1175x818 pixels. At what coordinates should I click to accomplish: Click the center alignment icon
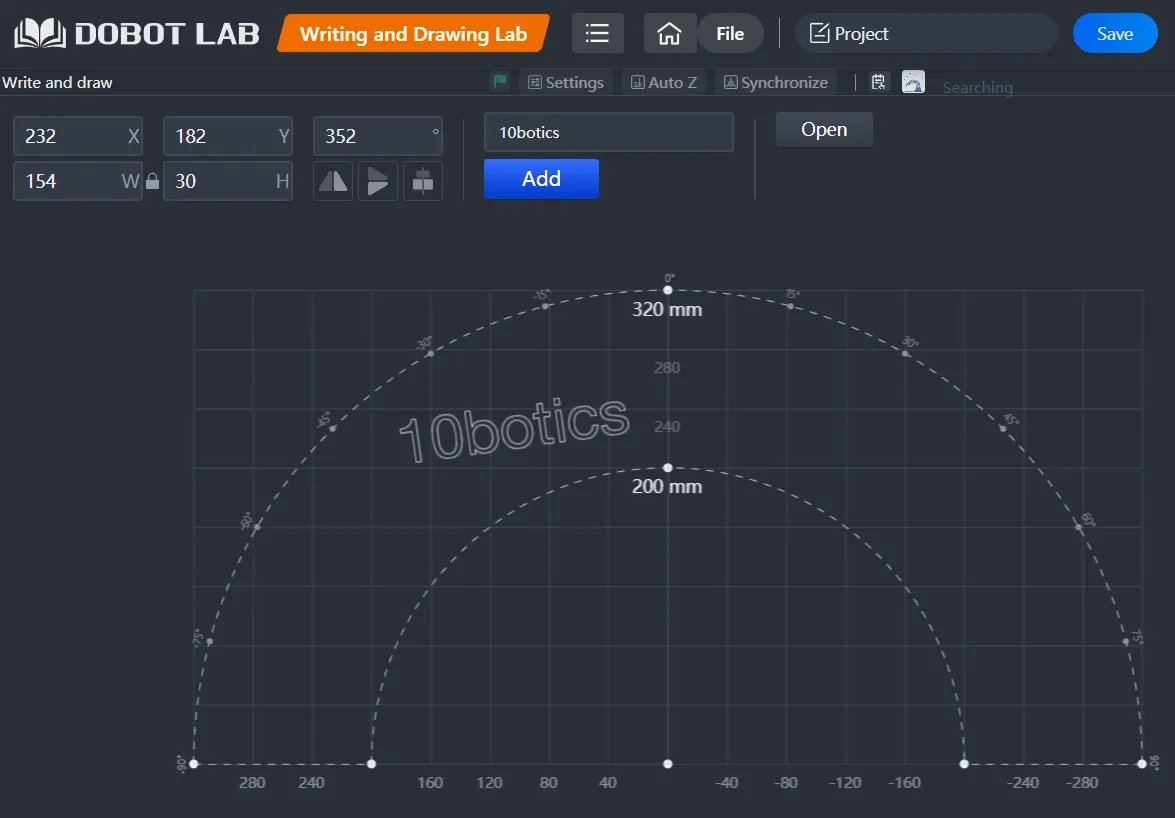[423, 181]
